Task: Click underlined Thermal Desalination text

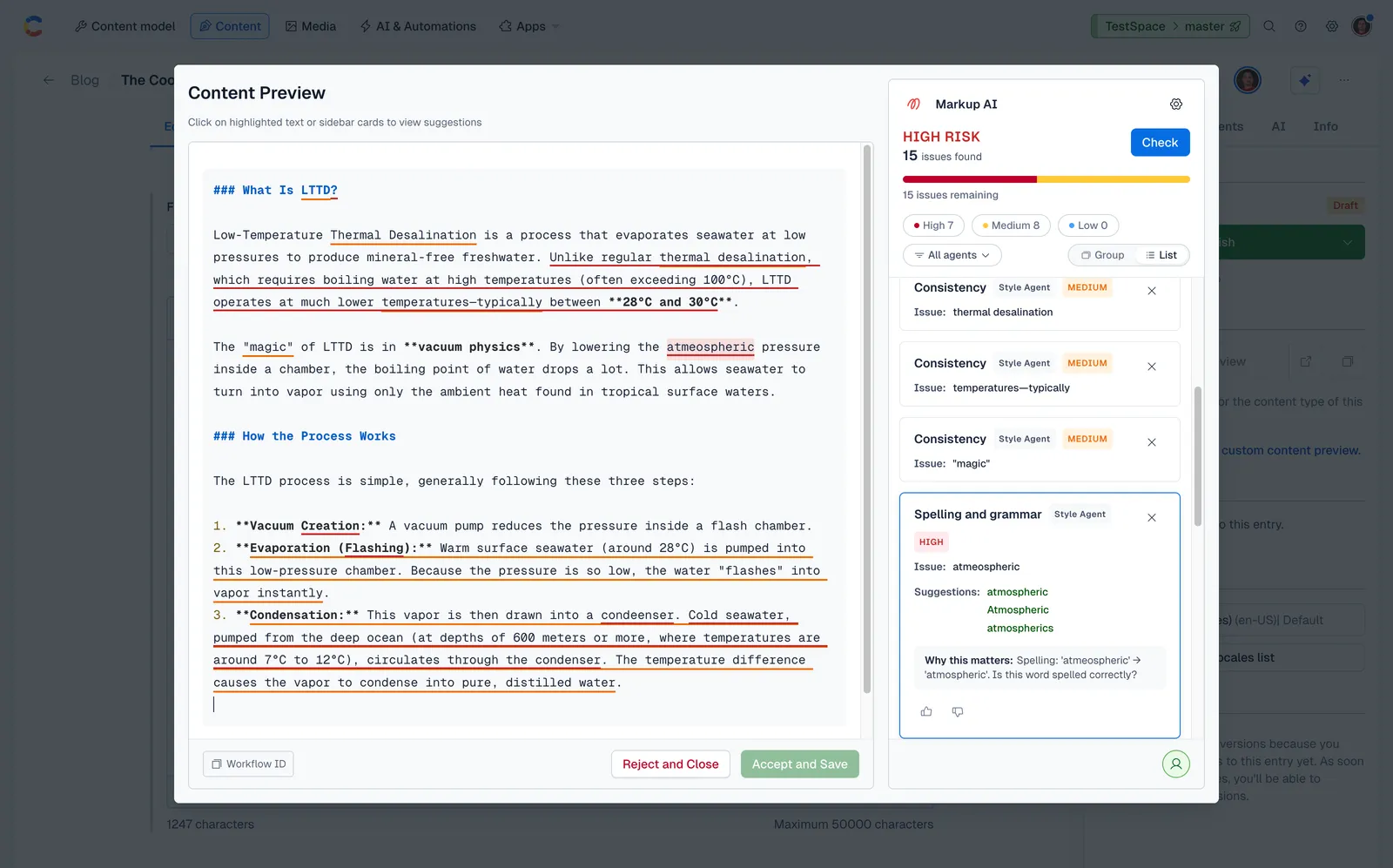Action: point(403,235)
